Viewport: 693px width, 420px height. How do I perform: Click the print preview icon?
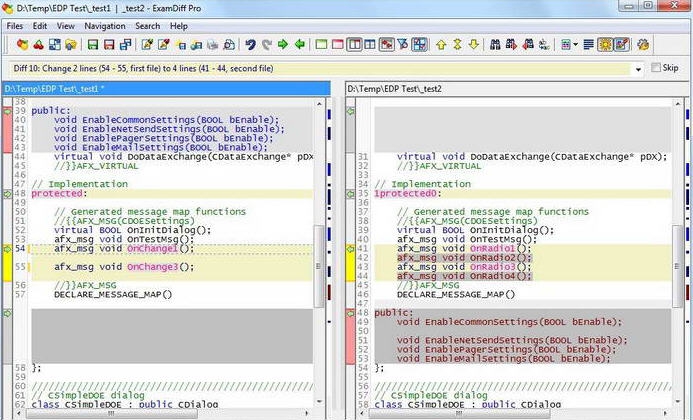[229, 44]
